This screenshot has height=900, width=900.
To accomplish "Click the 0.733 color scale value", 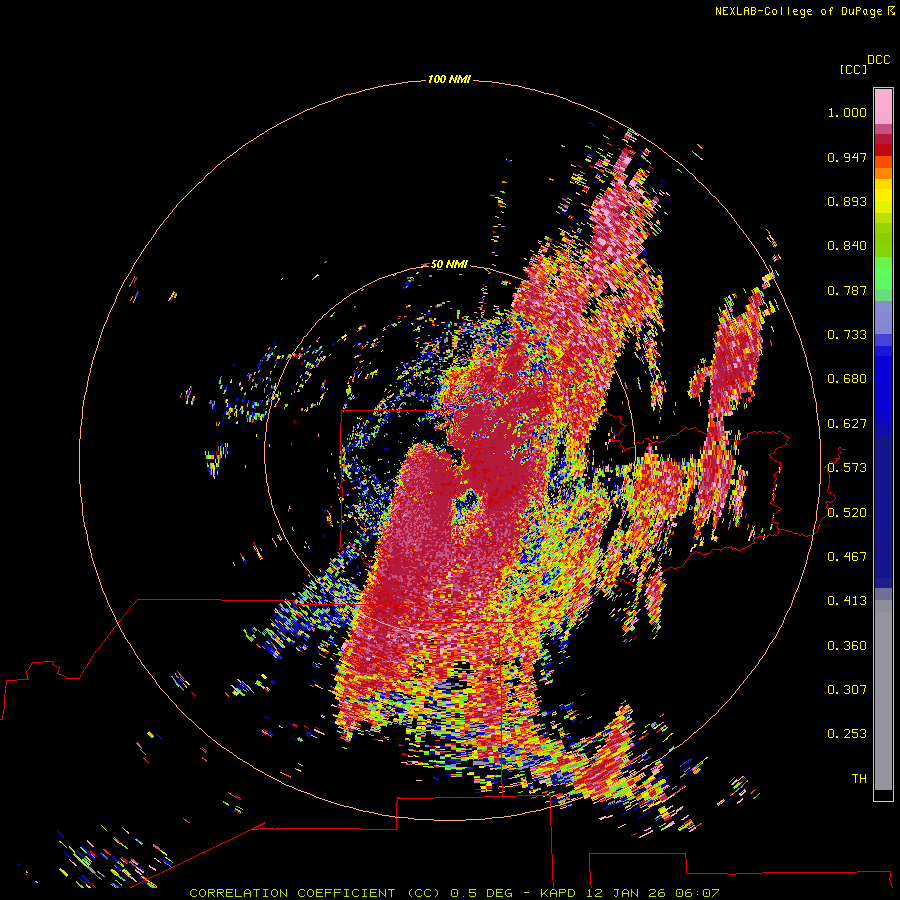I will click(x=847, y=335).
